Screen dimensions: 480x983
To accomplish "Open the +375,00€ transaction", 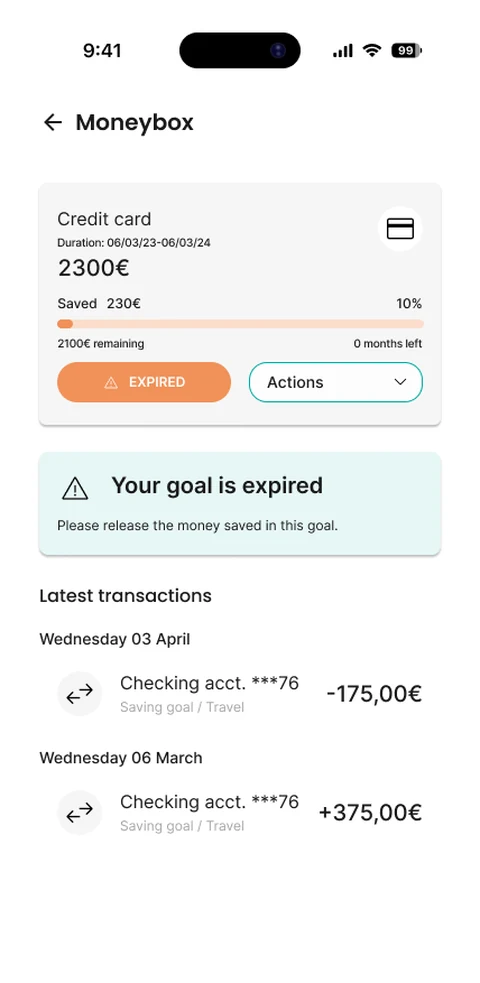I will pos(240,812).
